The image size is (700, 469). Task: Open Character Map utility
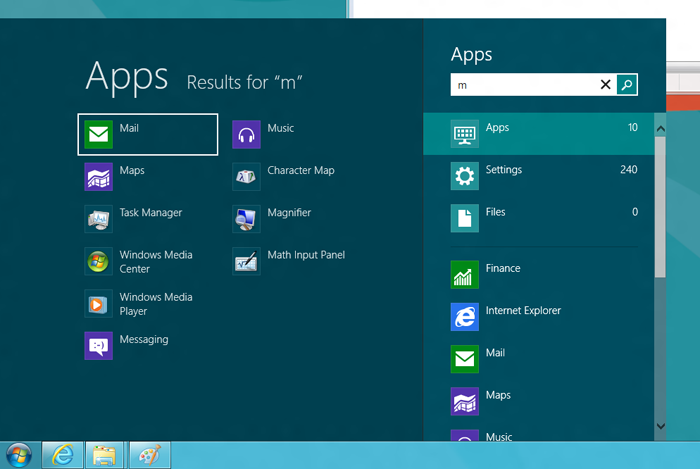[x=246, y=177]
